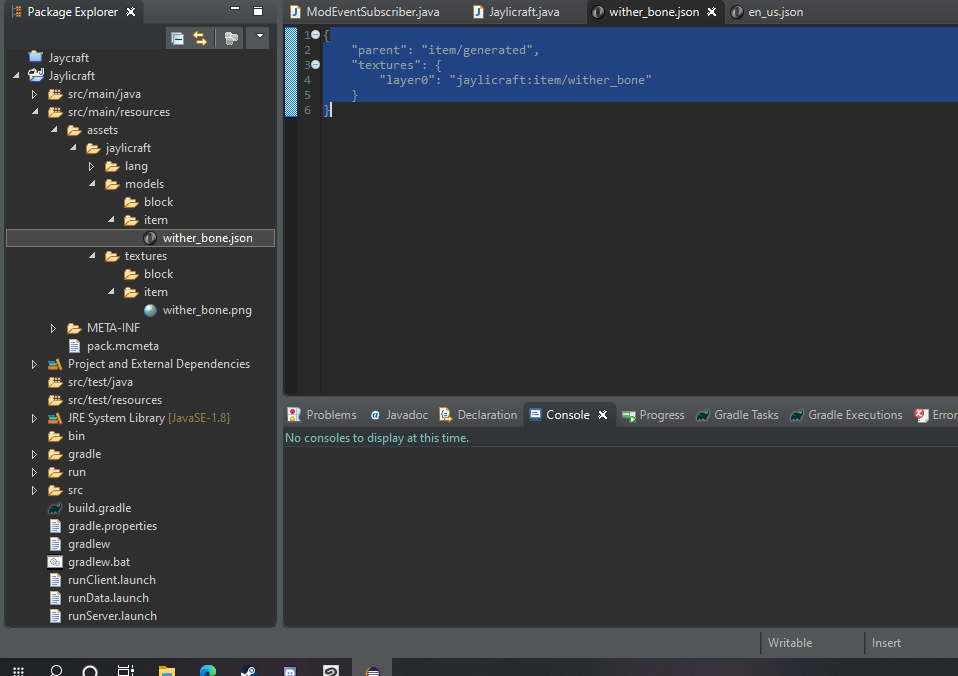The width and height of the screenshot is (958, 676).
Task: Click the Package Explorer filter icon
Action: click(231, 38)
